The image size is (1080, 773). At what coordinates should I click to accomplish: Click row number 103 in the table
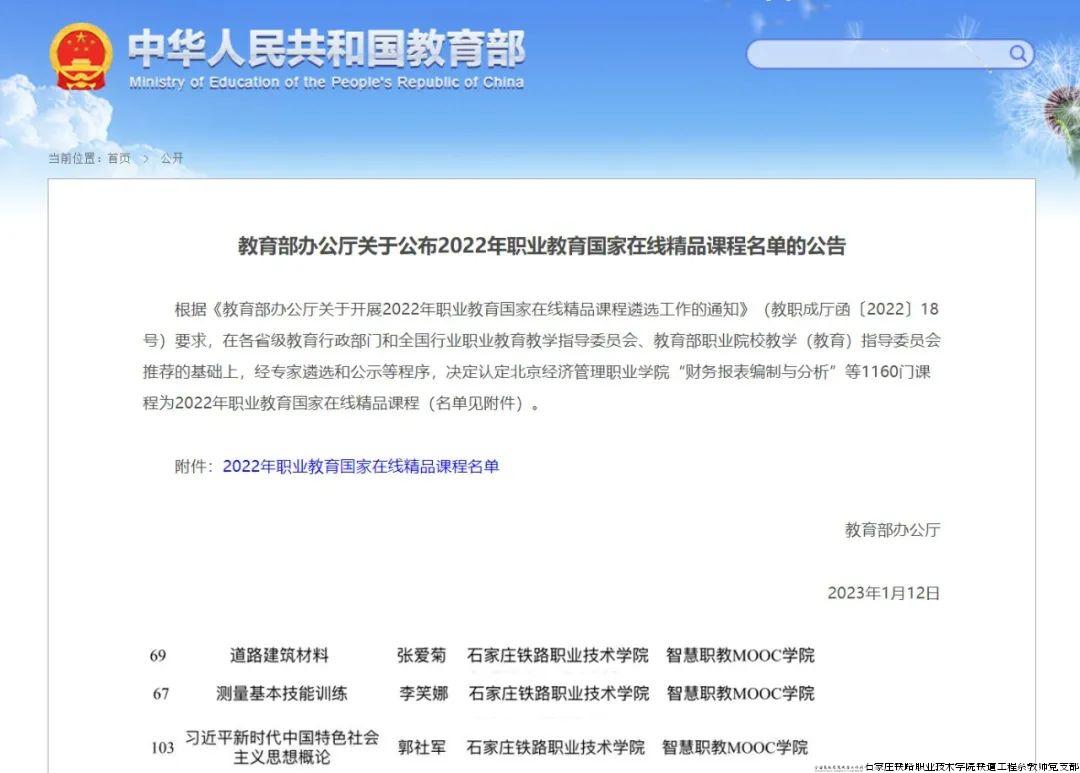(162, 747)
